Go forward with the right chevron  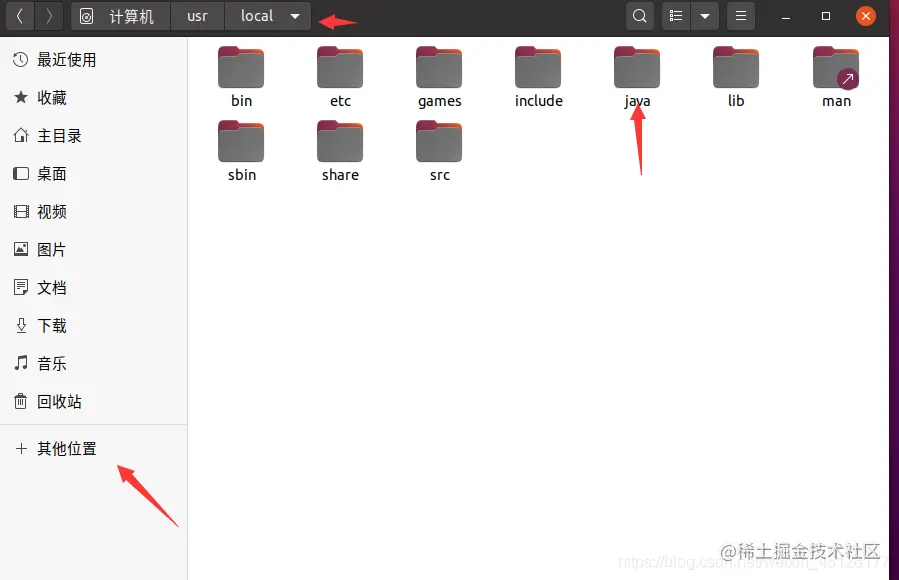click(49, 16)
